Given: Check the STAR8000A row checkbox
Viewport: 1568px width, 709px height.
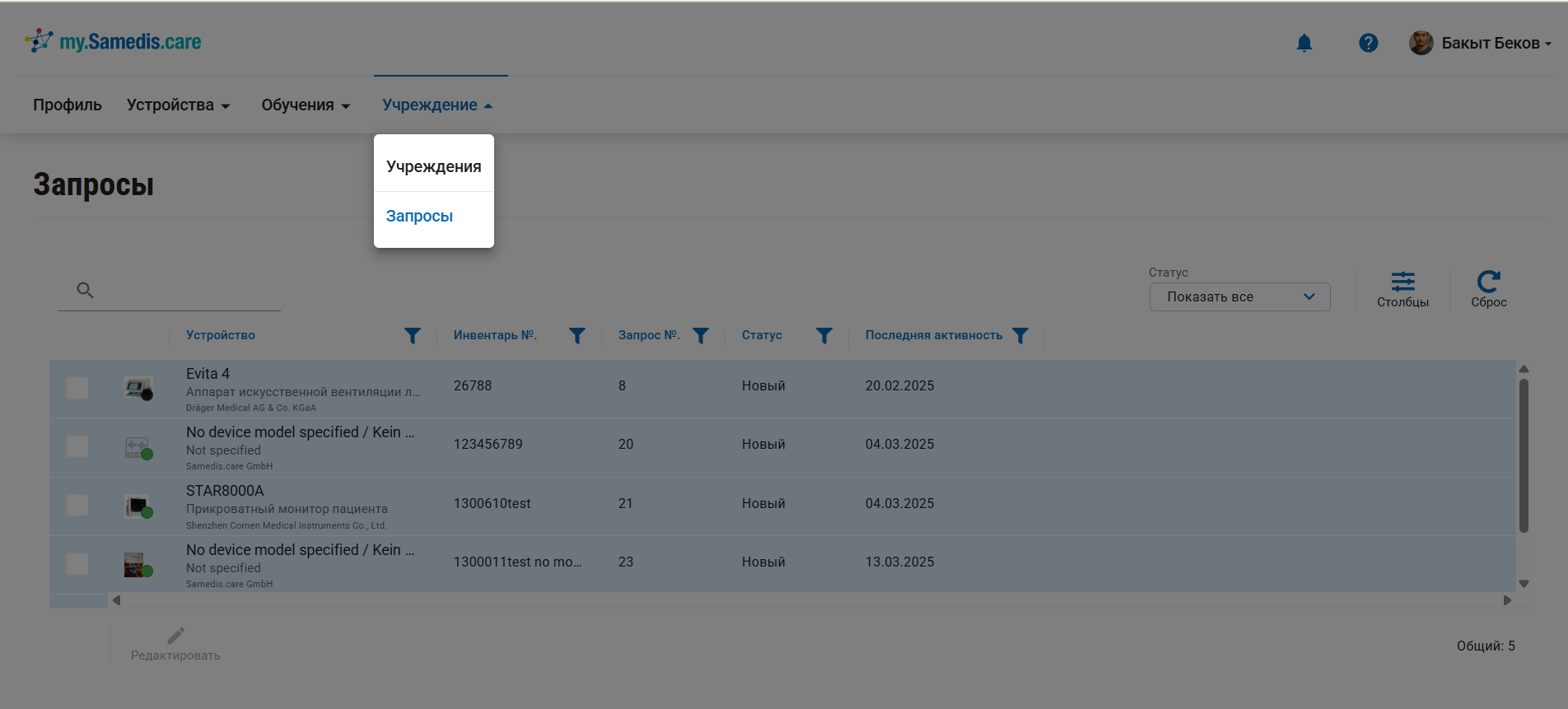Looking at the screenshot, I should (77, 505).
